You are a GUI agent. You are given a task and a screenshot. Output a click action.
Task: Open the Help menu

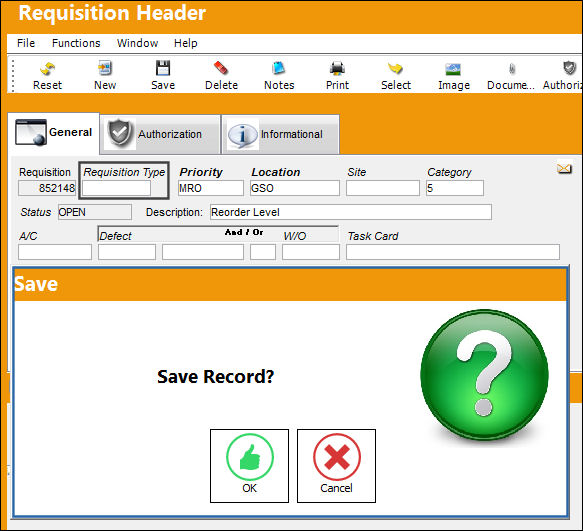click(x=186, y=43)
